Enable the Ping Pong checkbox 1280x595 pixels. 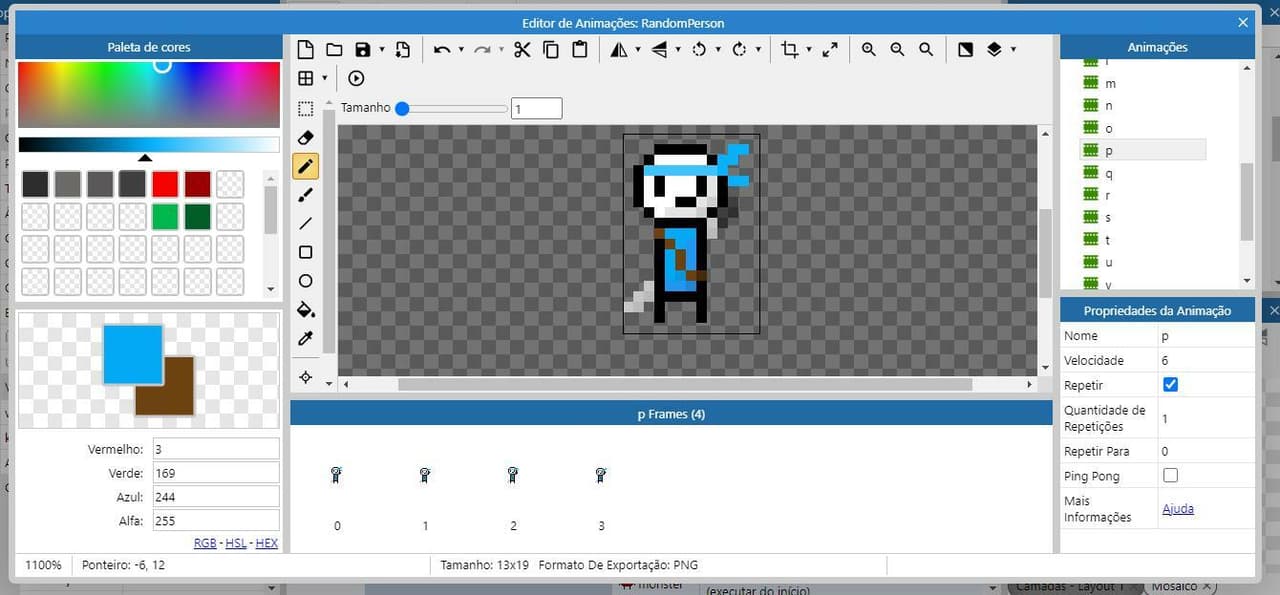click(x=1171, y=476)
